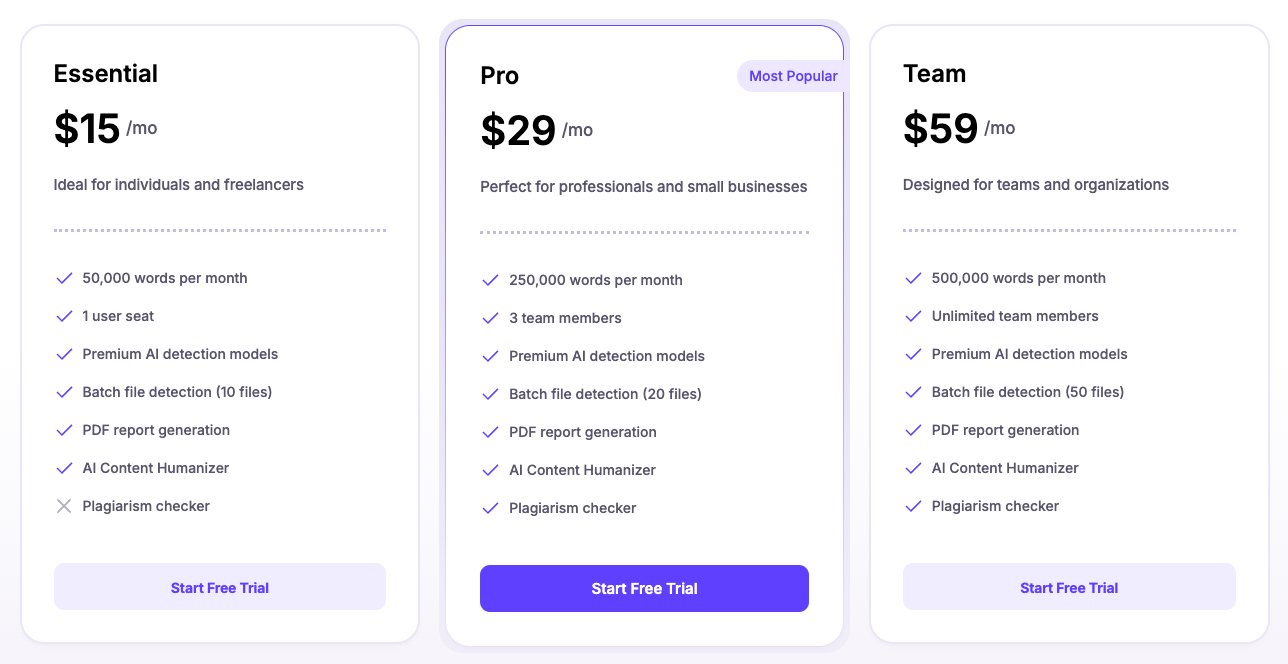Start free trial of the Essential plan
This screenshot has width=1288, height=664.
click(219, 587)
